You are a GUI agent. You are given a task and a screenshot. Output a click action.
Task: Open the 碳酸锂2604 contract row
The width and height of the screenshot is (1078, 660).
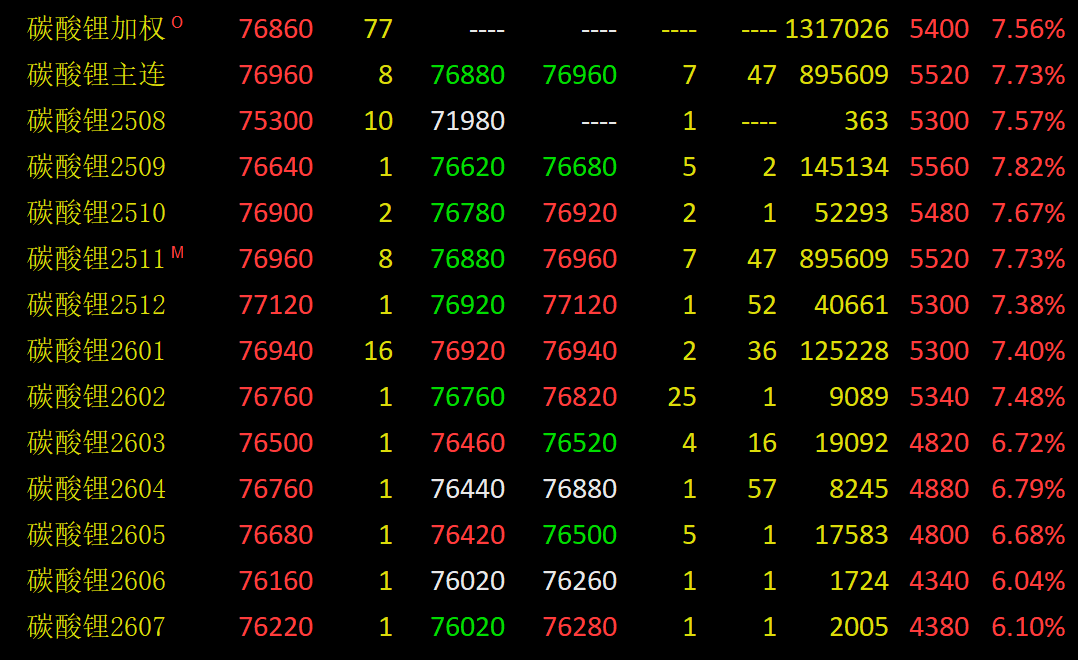click(96, 489)
